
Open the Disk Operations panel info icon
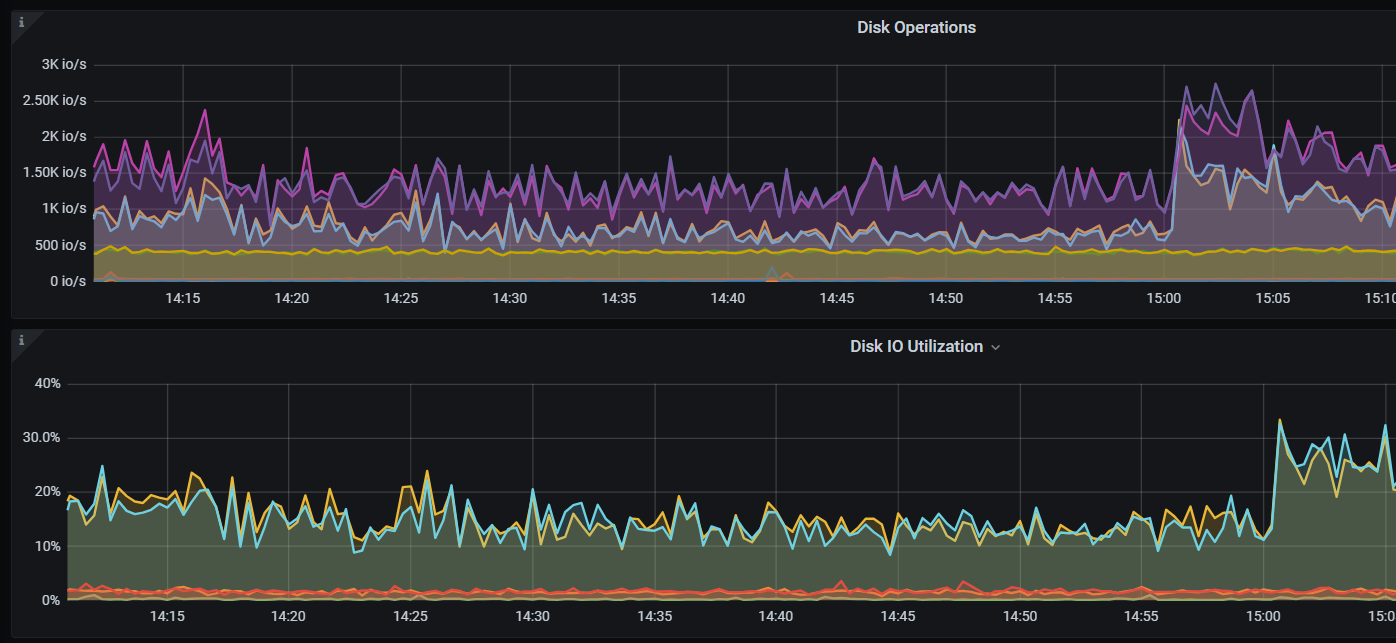[x=21, y=22]
